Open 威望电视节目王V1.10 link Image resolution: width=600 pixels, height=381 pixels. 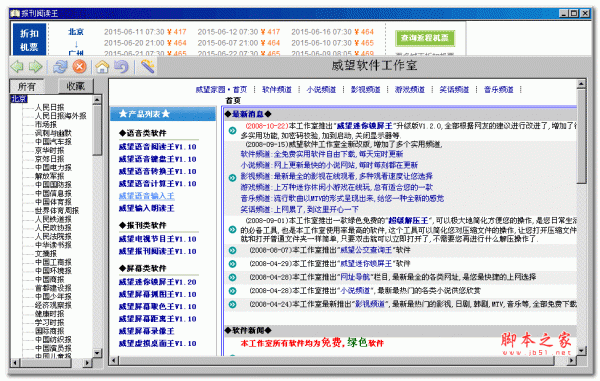coord(157,239)
